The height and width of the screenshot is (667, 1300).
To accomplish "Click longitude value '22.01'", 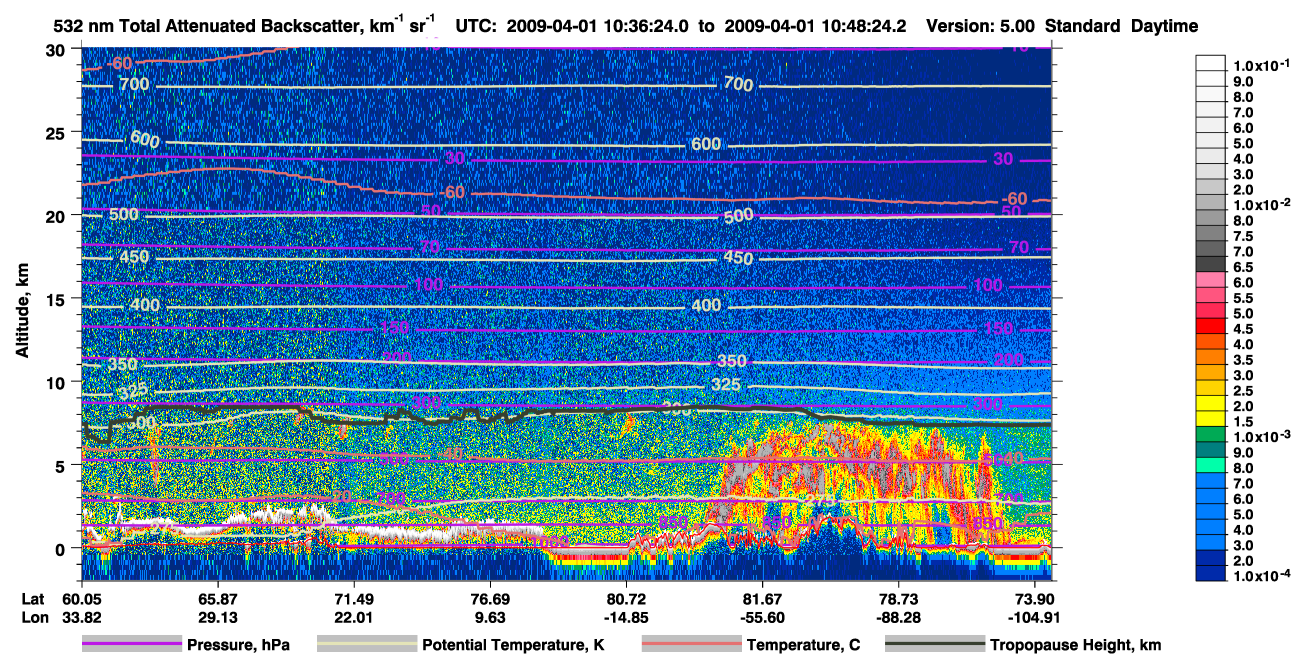I will pos(353,617).
